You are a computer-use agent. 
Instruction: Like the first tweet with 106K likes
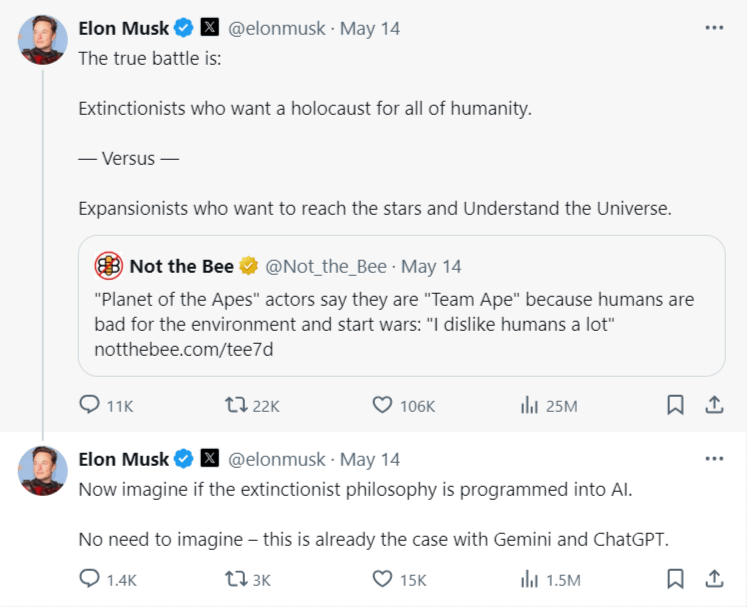(x=382, y=405)
